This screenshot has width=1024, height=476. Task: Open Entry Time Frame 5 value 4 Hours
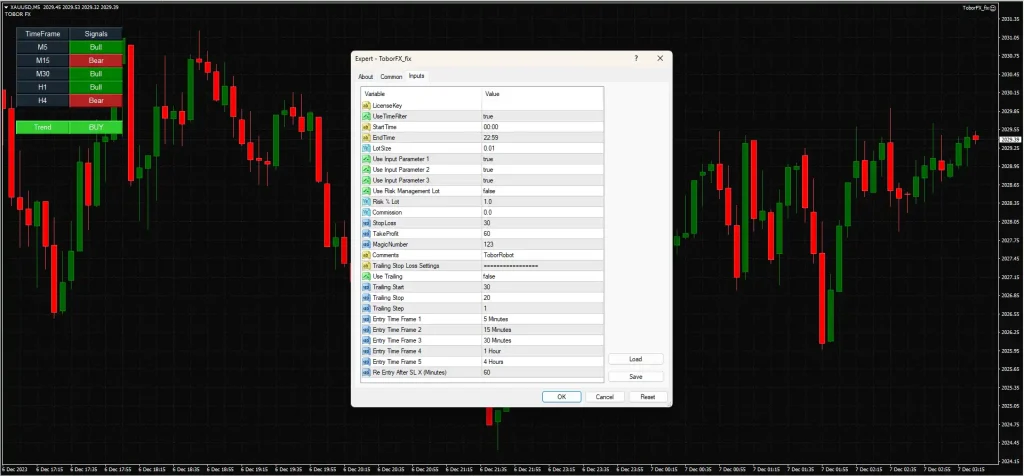pos(542,362)
